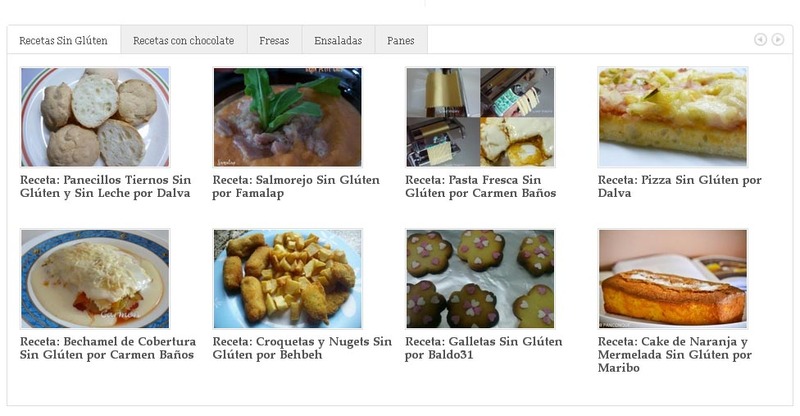Click the previous arrow icon in tab bar
The image size is (800, 416).
point(760,39)
